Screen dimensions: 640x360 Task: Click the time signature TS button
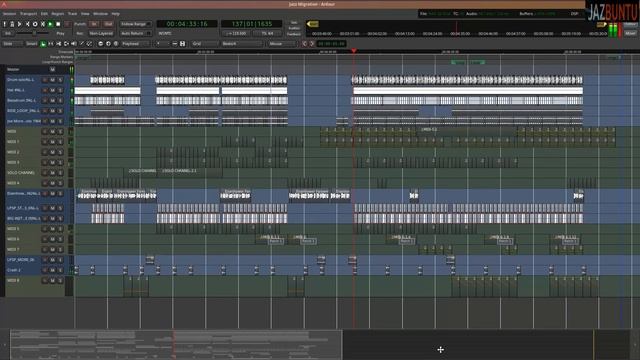[267, 33]
